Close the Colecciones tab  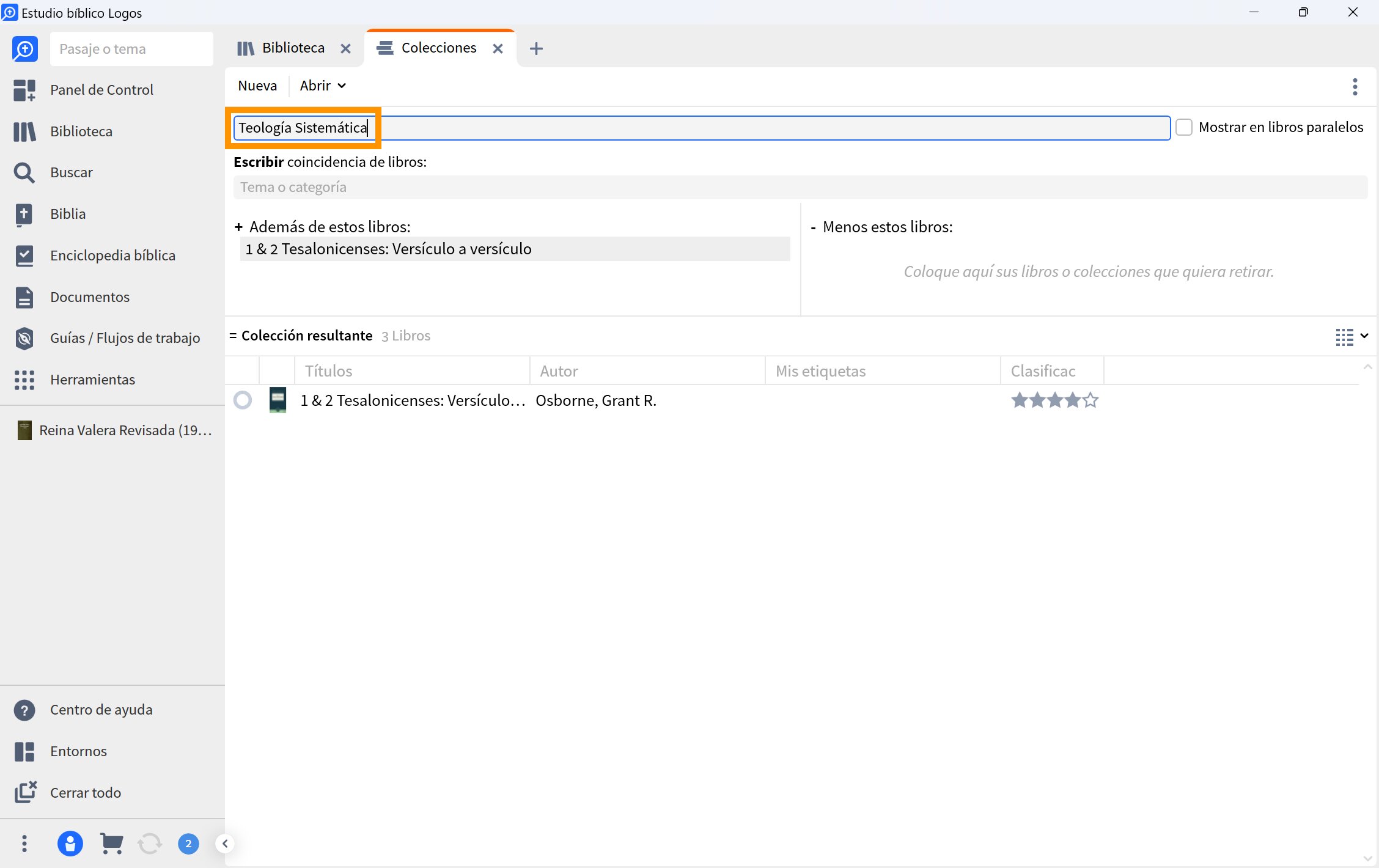click(x=498, y=48)
